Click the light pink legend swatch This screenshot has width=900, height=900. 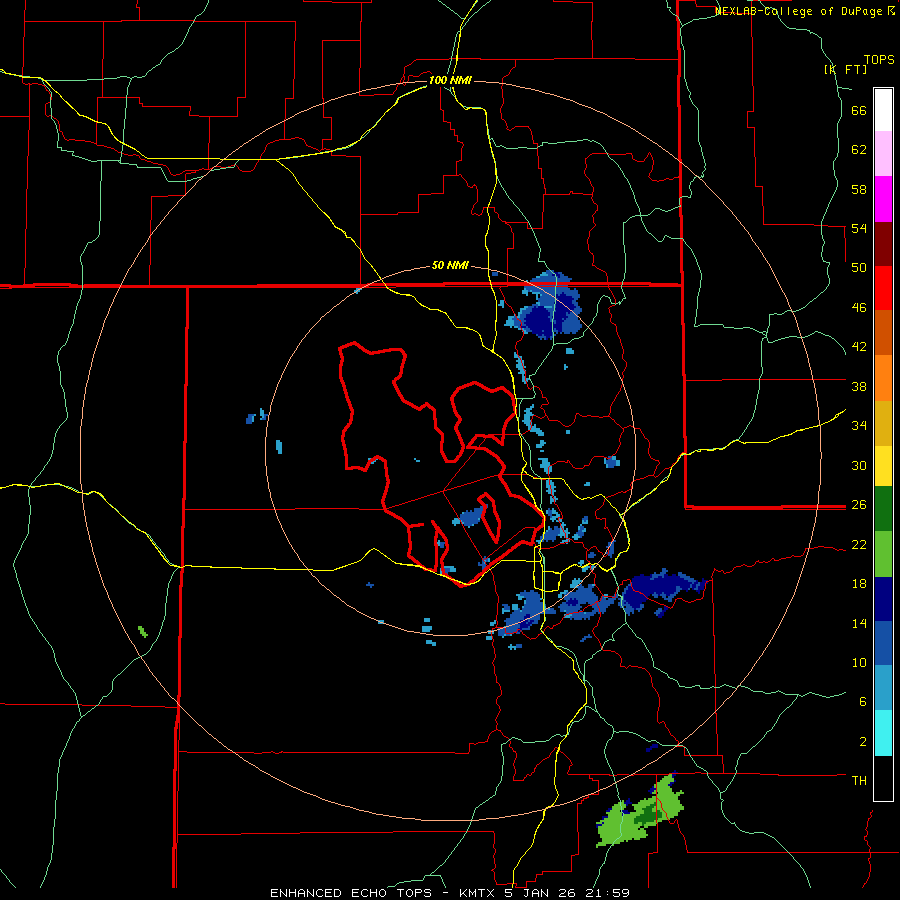[883, 153]
